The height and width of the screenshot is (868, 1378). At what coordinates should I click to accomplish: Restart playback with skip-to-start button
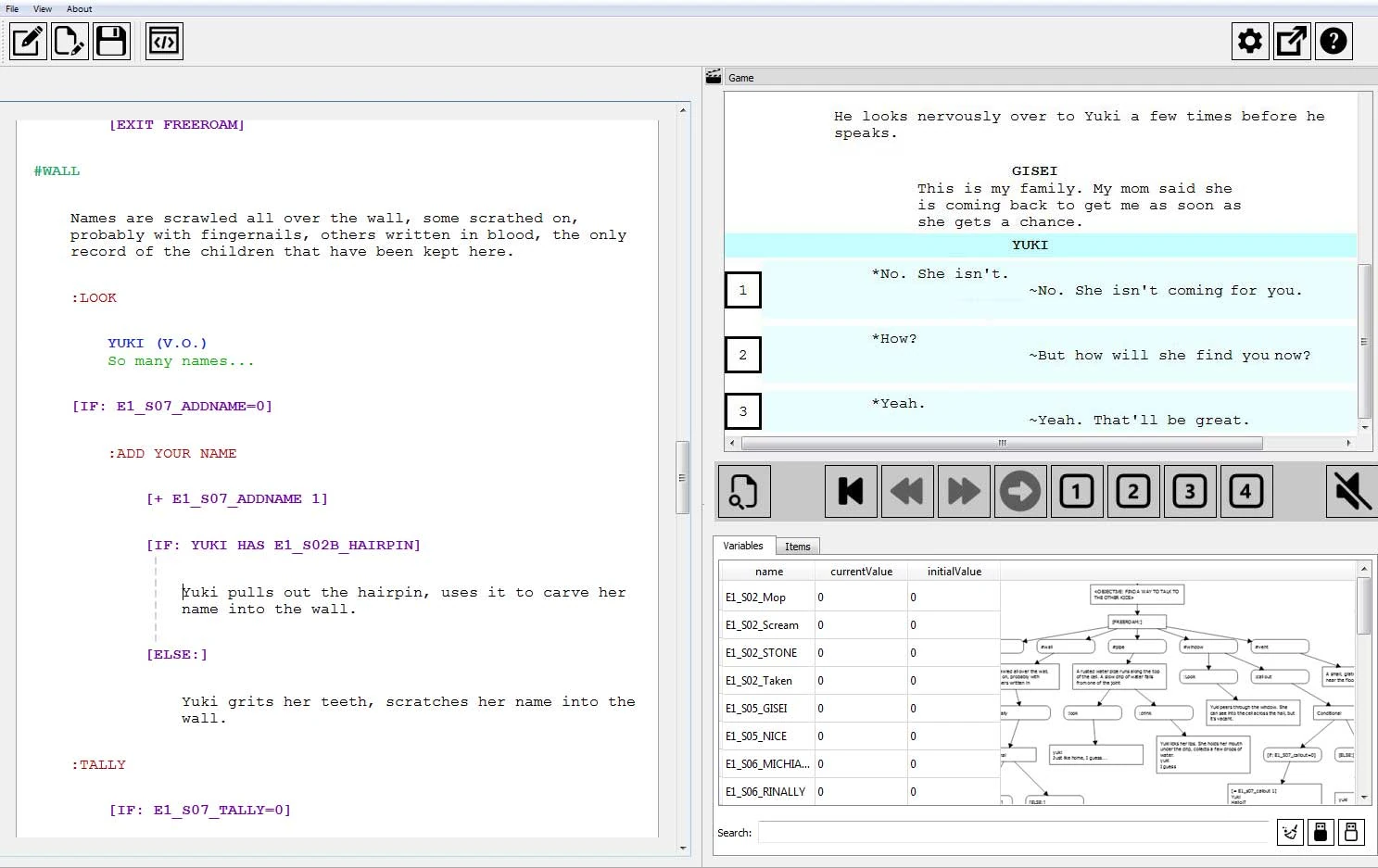850,491
